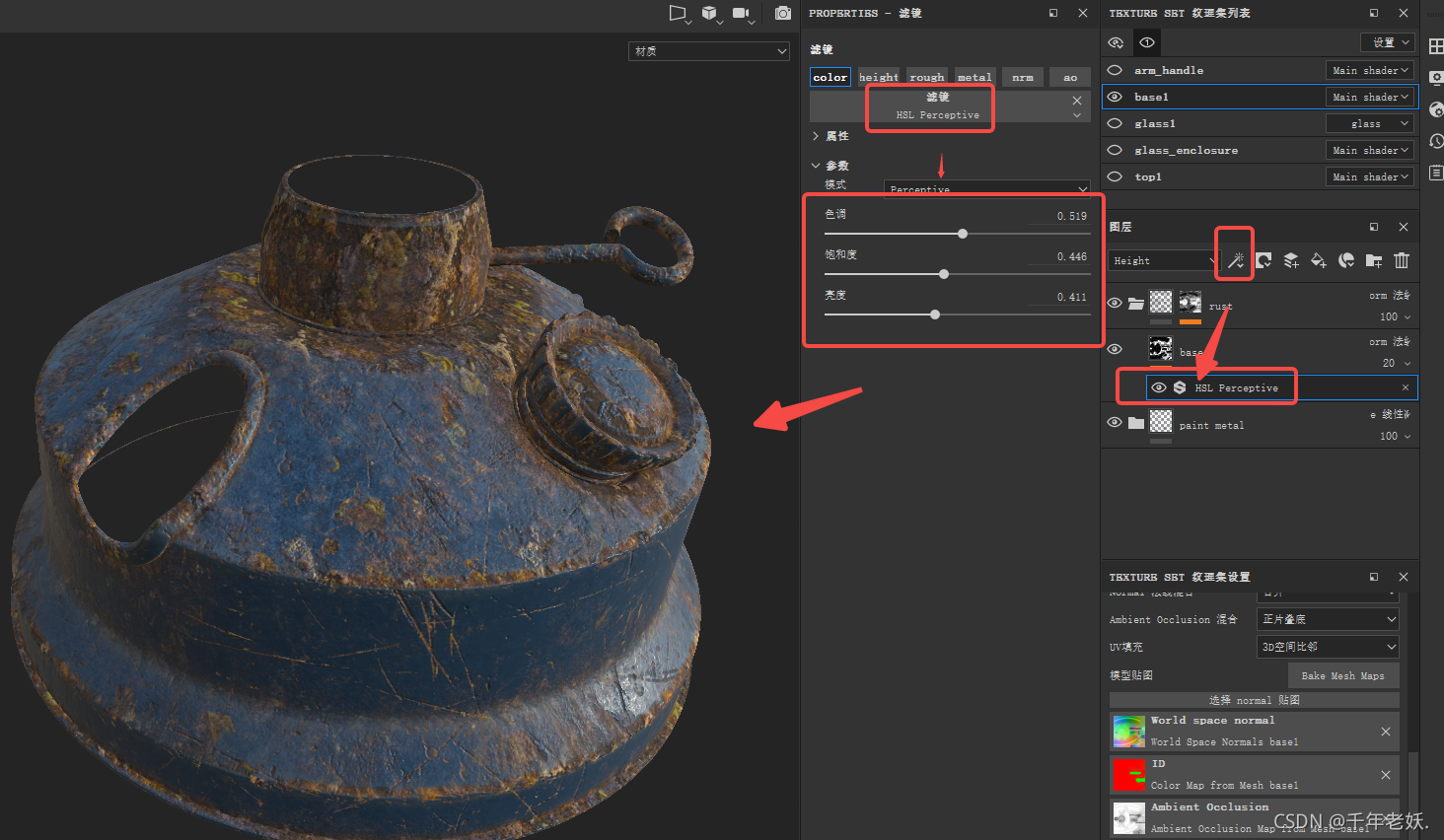Select the color channel tab
Image resolution: width=1444 pixels, height=840 pixels.
[x=830, y=77]
